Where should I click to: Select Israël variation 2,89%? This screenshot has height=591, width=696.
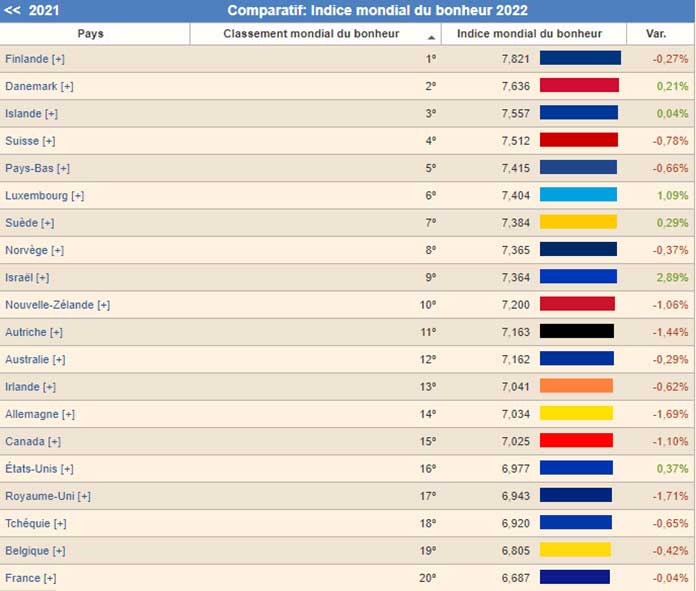[672, 278]
